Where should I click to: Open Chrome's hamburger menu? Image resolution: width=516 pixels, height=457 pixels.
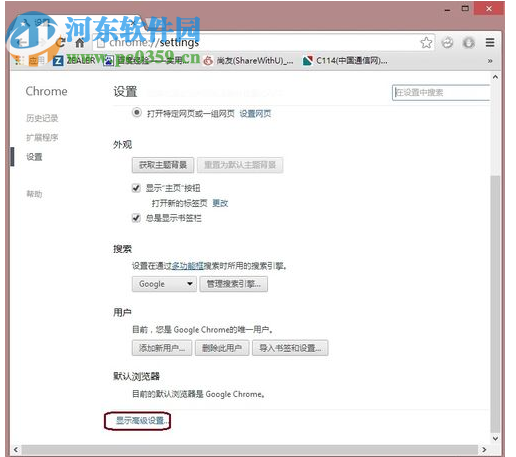490,43
